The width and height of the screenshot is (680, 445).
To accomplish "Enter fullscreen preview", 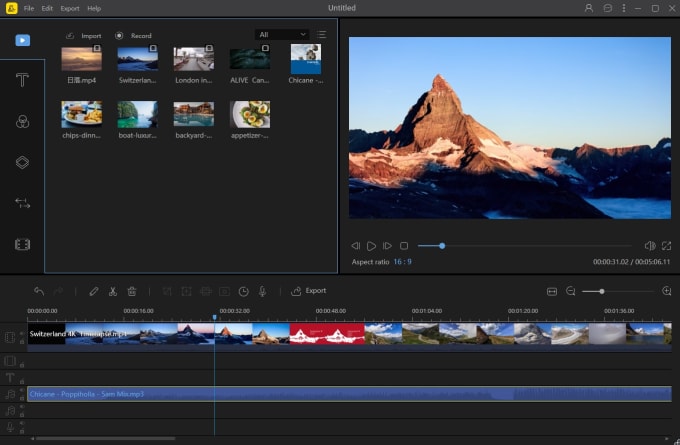I will (667, 246).
